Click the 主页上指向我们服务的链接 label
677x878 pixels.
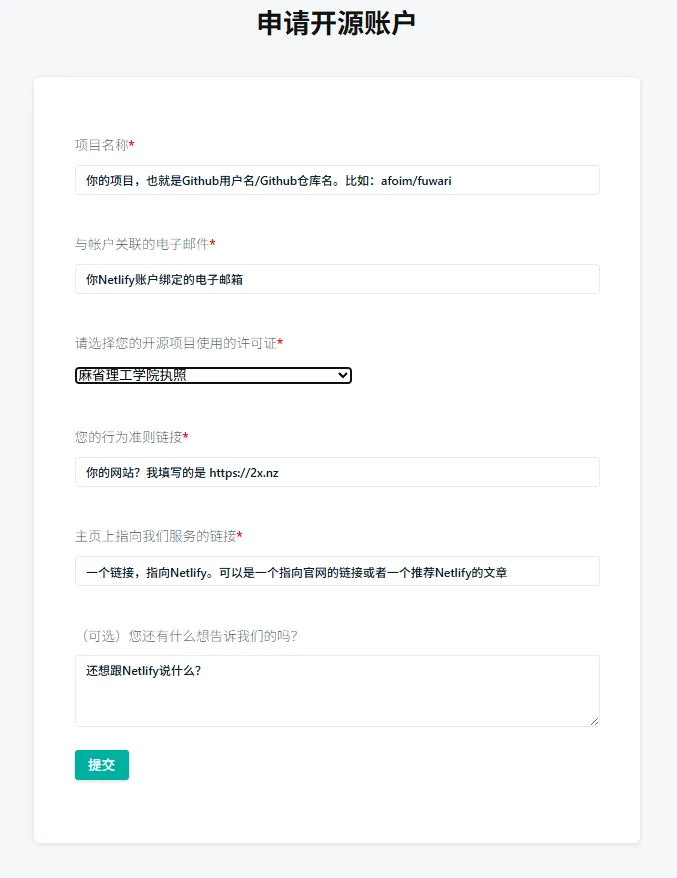pyautogui.click(x=155, y=536)
